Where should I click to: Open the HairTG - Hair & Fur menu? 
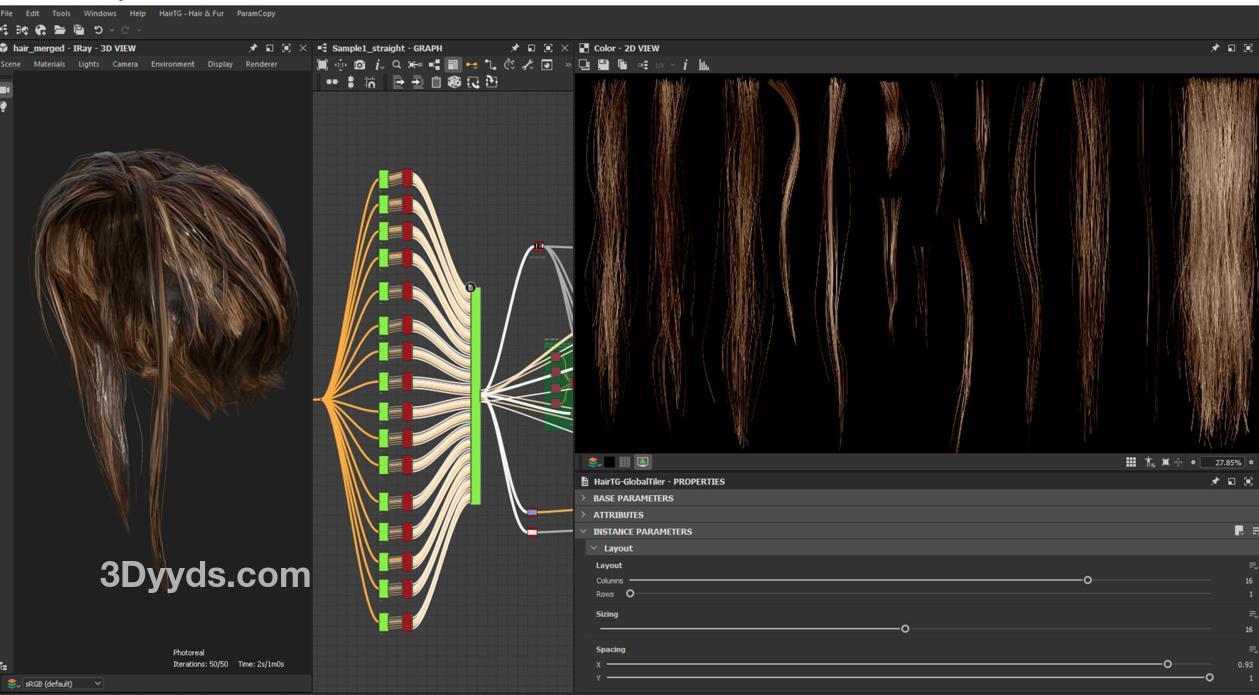click(191, 13)
